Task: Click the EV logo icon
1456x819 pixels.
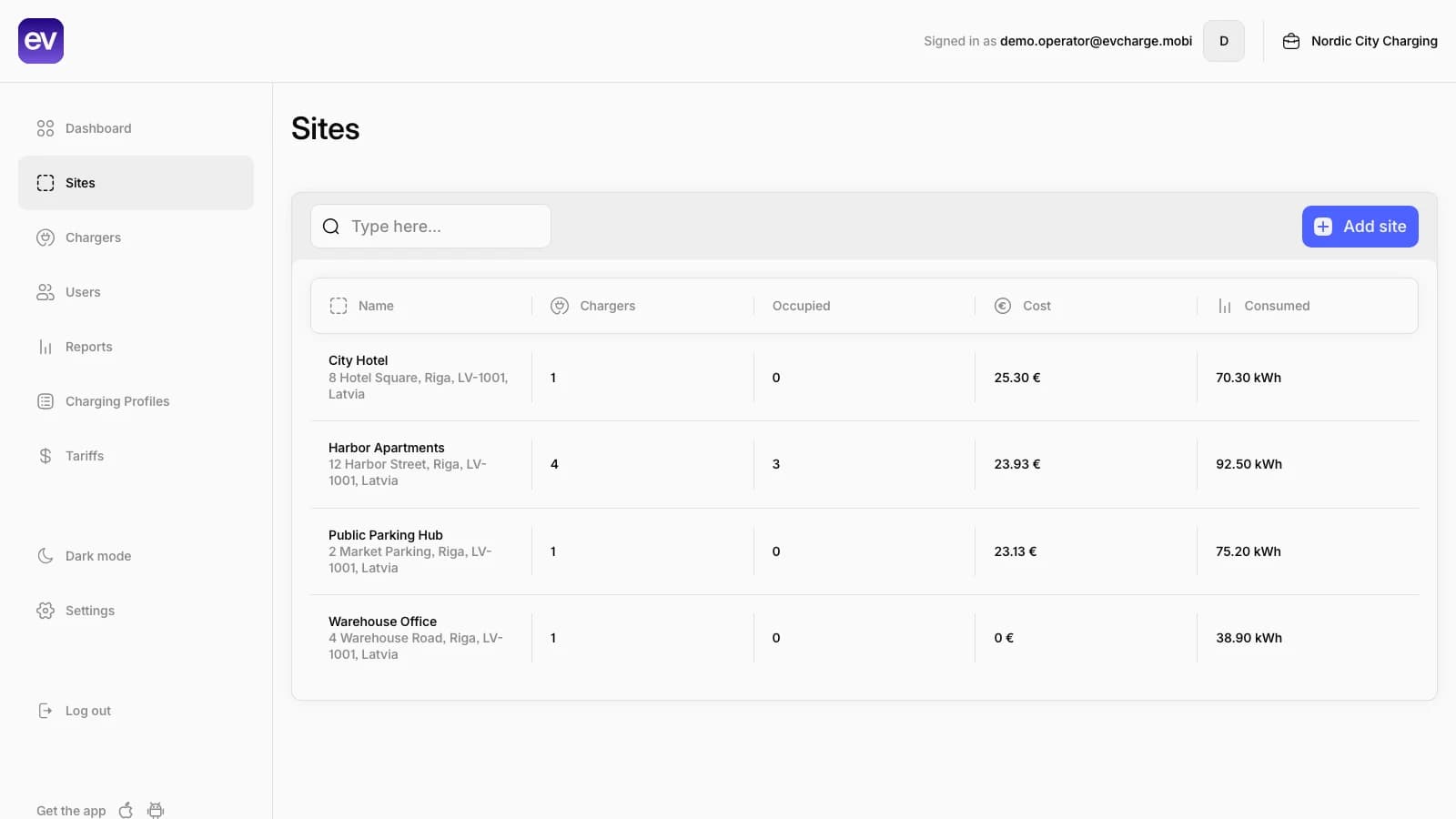Action: pos(41,41)
